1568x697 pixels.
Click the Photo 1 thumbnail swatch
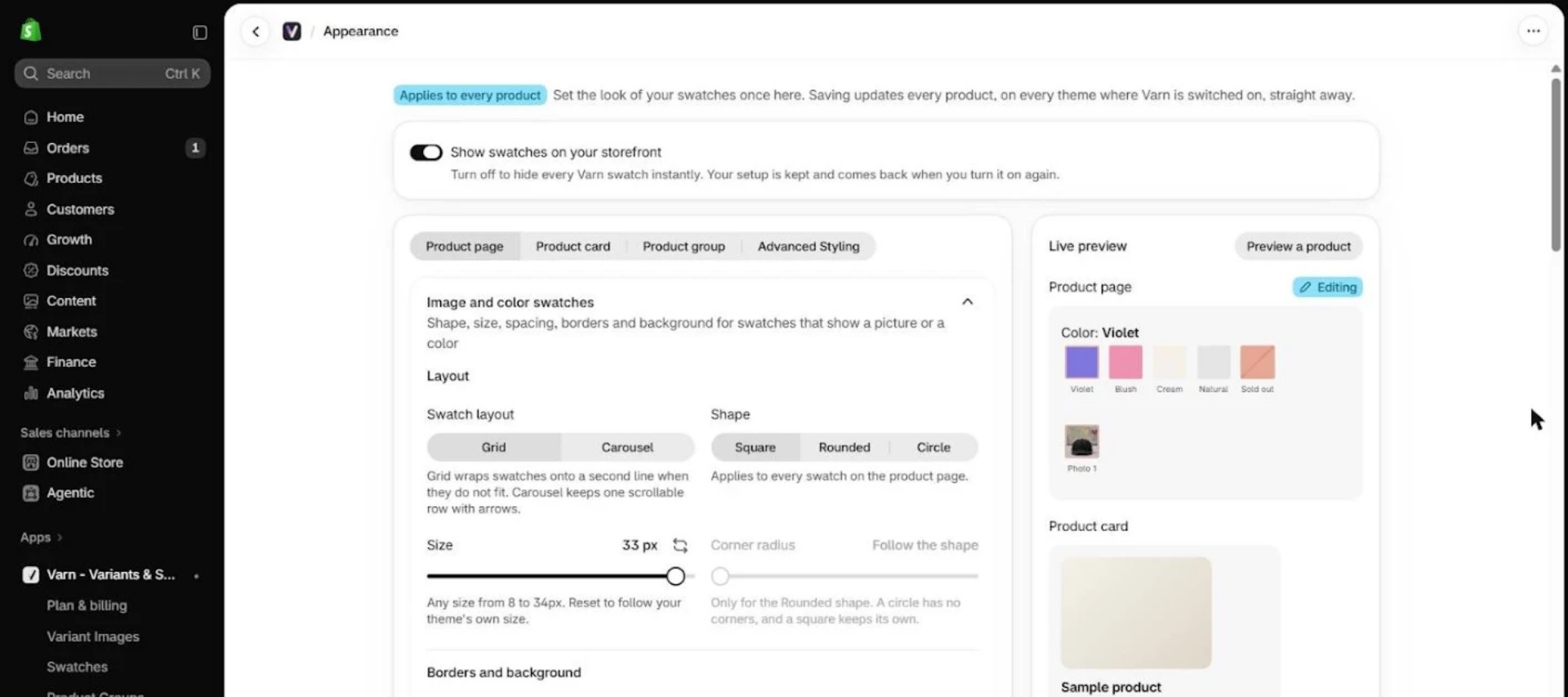click(1081, 441)
